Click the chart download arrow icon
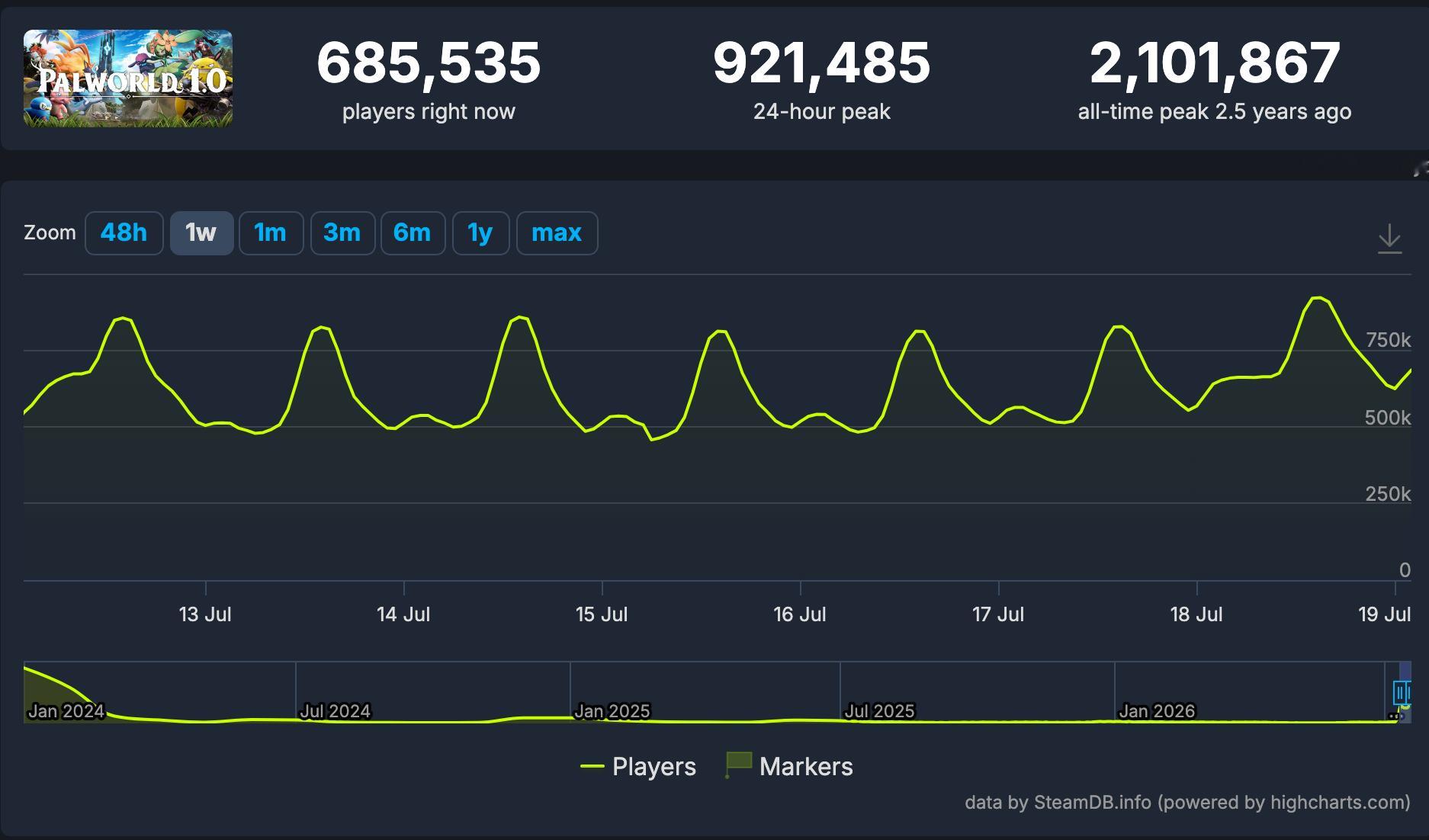 (x=1389, y=239)
